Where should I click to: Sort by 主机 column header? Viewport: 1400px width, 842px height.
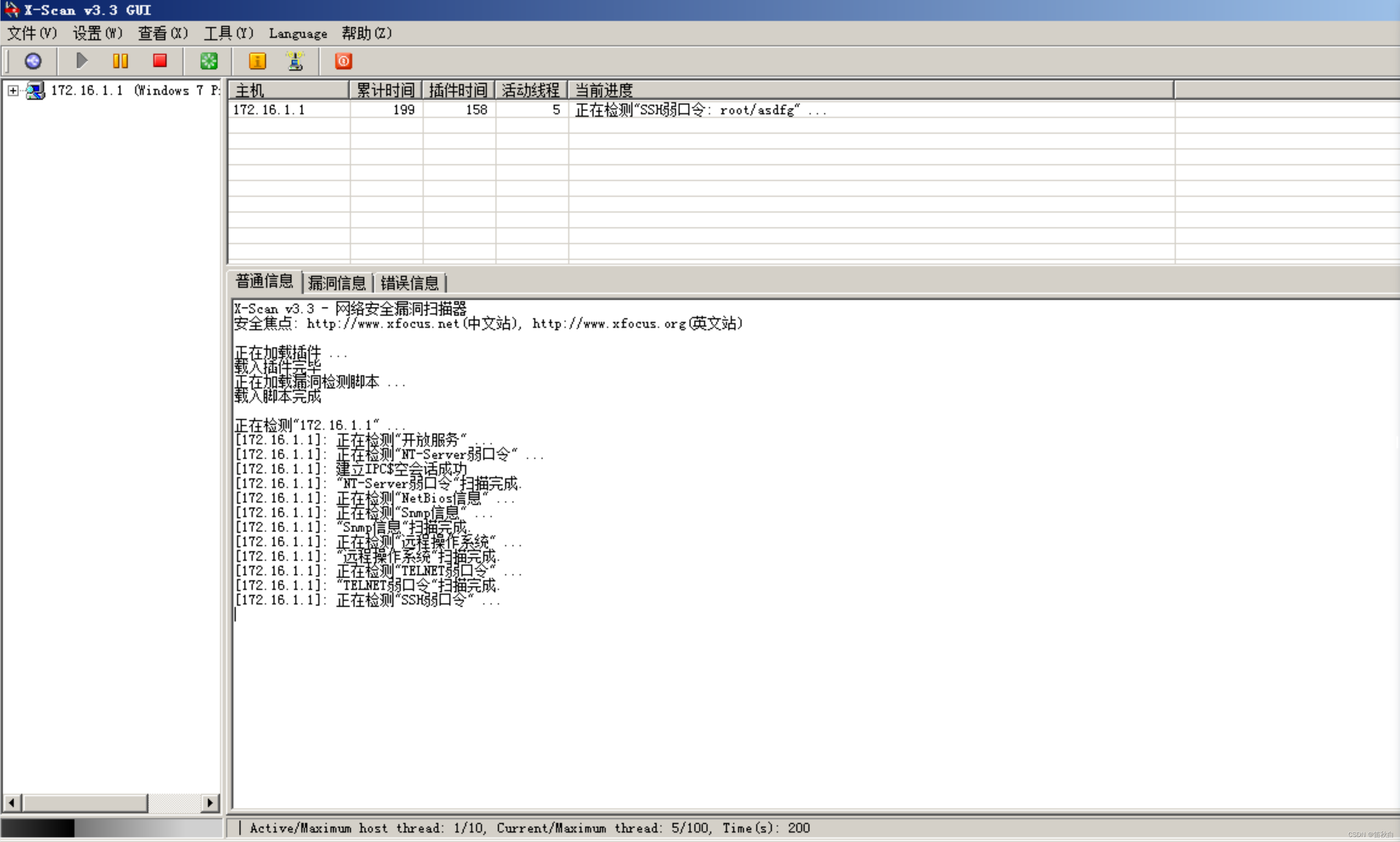tap(288, 90)
